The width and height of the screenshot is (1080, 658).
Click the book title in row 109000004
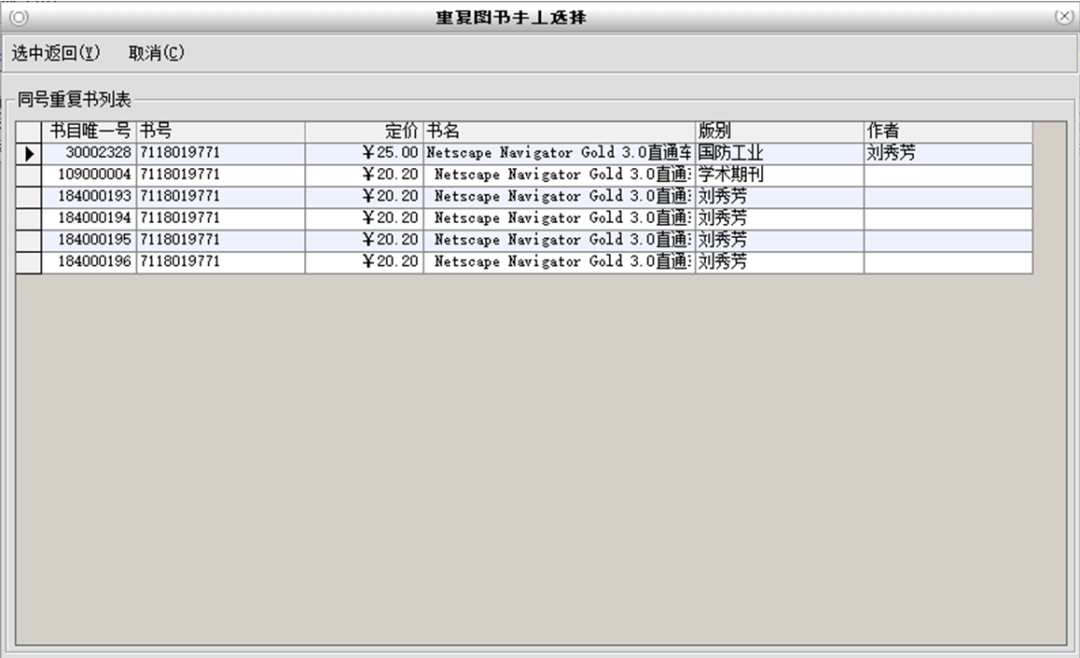pyautogui.click(x=559, y=175)
